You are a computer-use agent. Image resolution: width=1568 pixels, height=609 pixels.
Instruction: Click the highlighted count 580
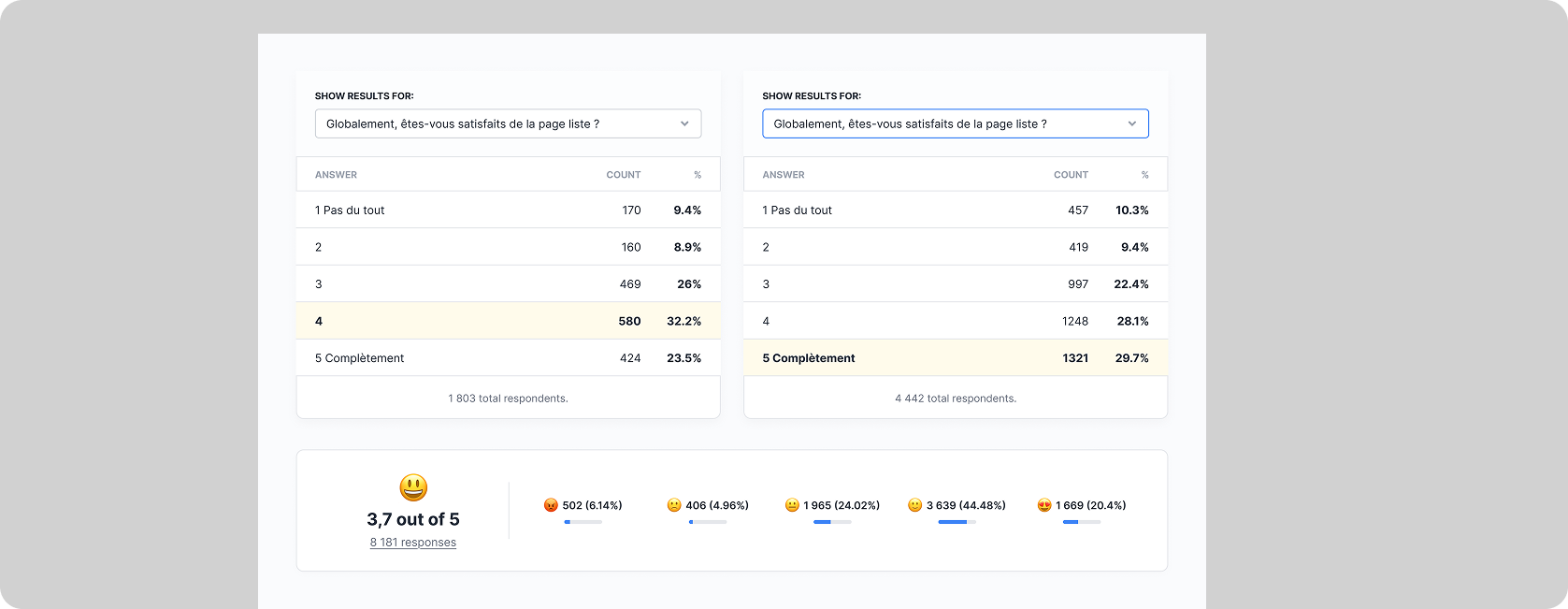coord(629,321)
